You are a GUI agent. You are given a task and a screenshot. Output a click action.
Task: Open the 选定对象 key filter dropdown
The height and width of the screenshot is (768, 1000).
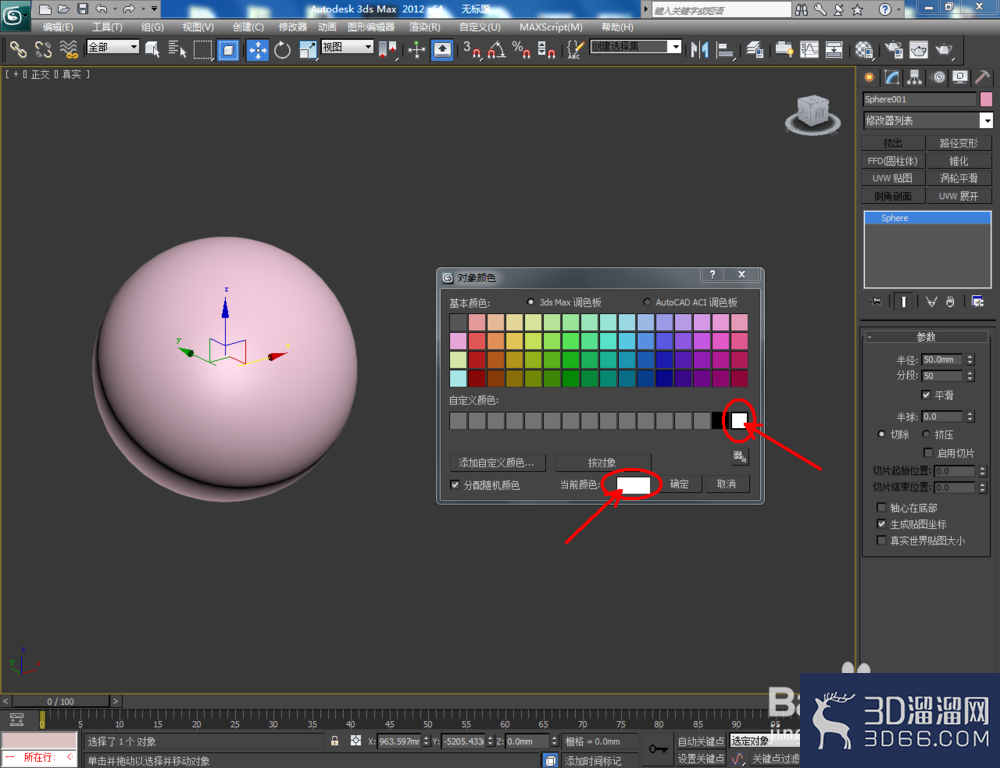pyautogui.click(x=765, y=741)
